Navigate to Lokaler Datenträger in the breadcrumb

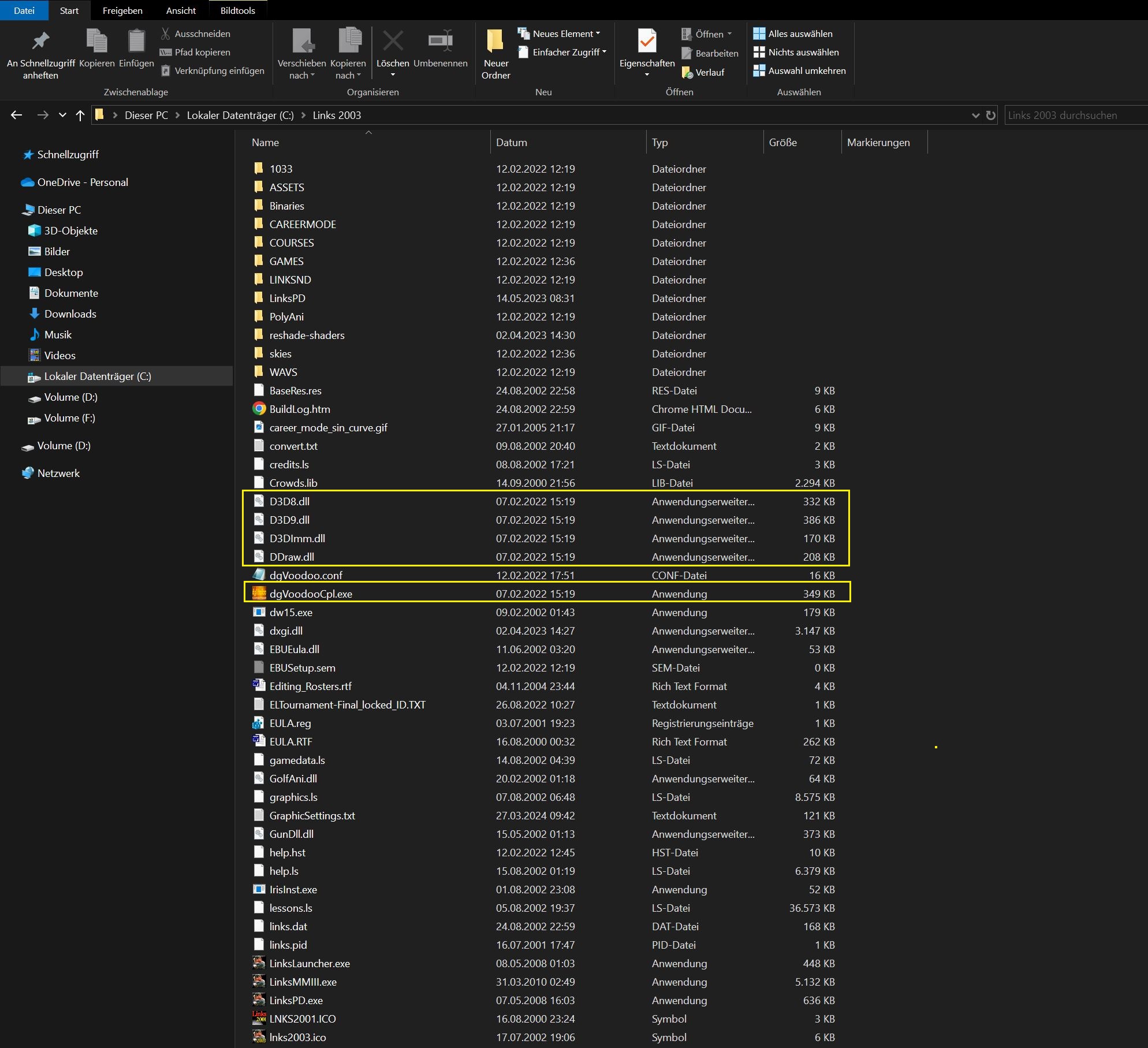tap(239, 115)
